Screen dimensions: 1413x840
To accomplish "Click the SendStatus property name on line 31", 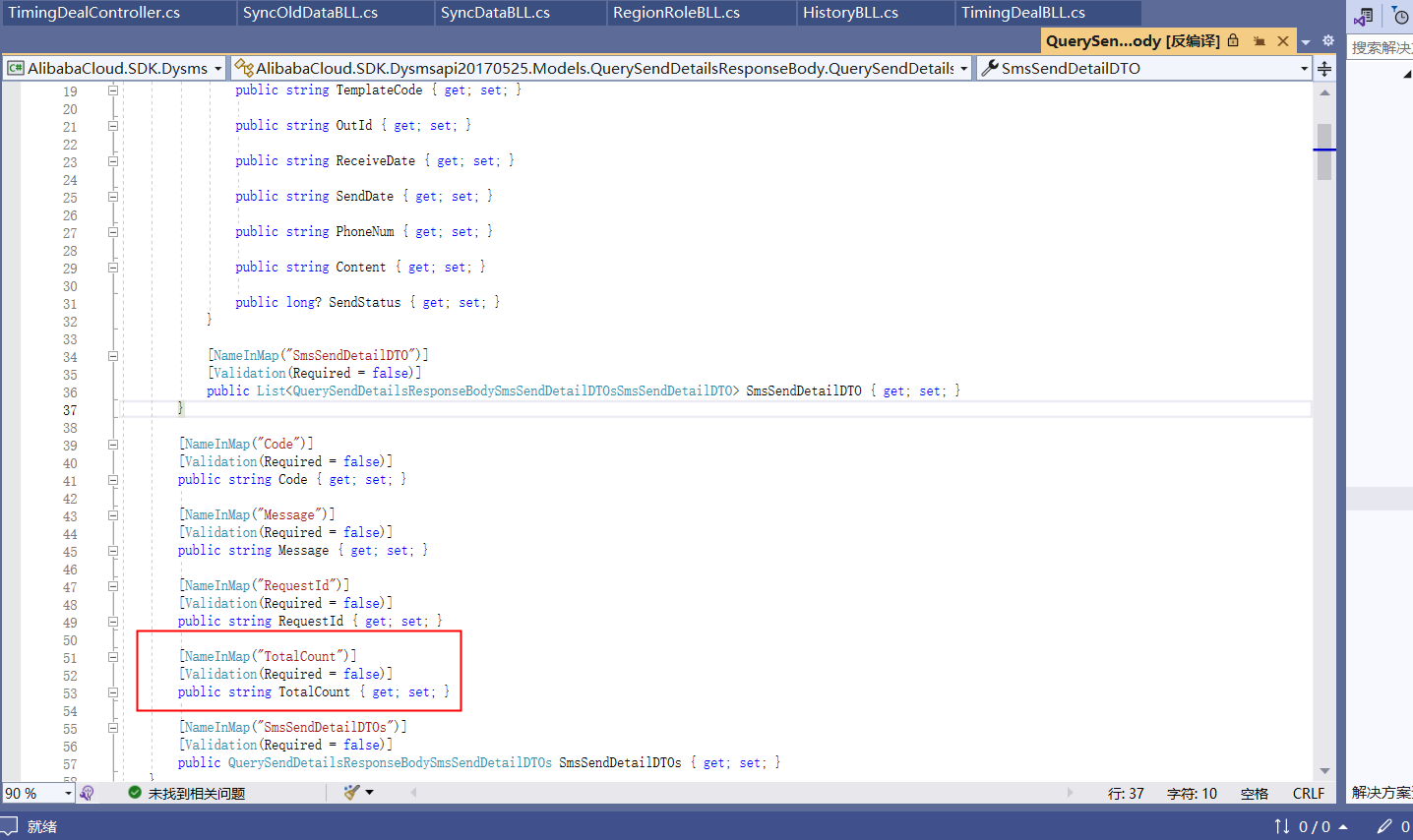I will [365, 302].
